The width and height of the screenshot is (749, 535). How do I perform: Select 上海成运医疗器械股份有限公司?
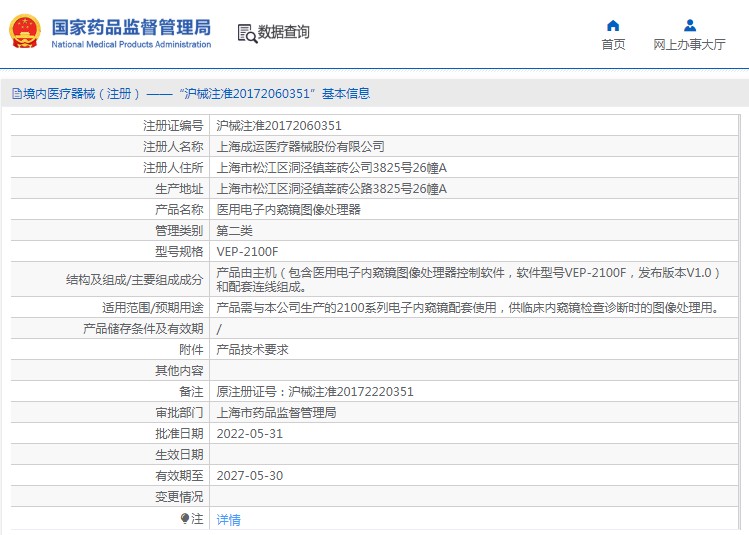point(300,147)
